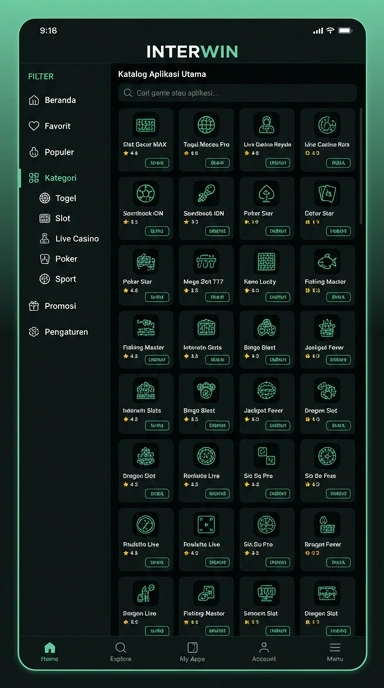The width and height of the screenshot is (384, 688).
Task: Tap the Wi-Fi status icon
Action: (330, 30)
